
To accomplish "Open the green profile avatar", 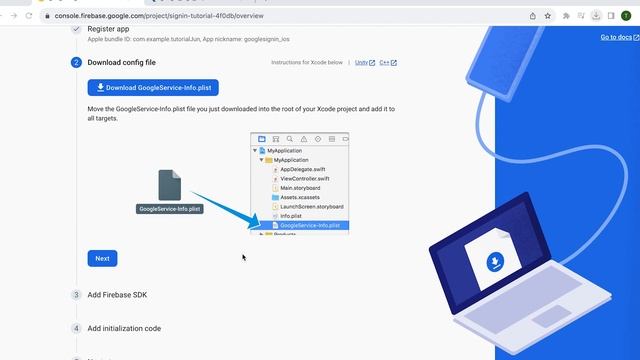I will (626, 16).
